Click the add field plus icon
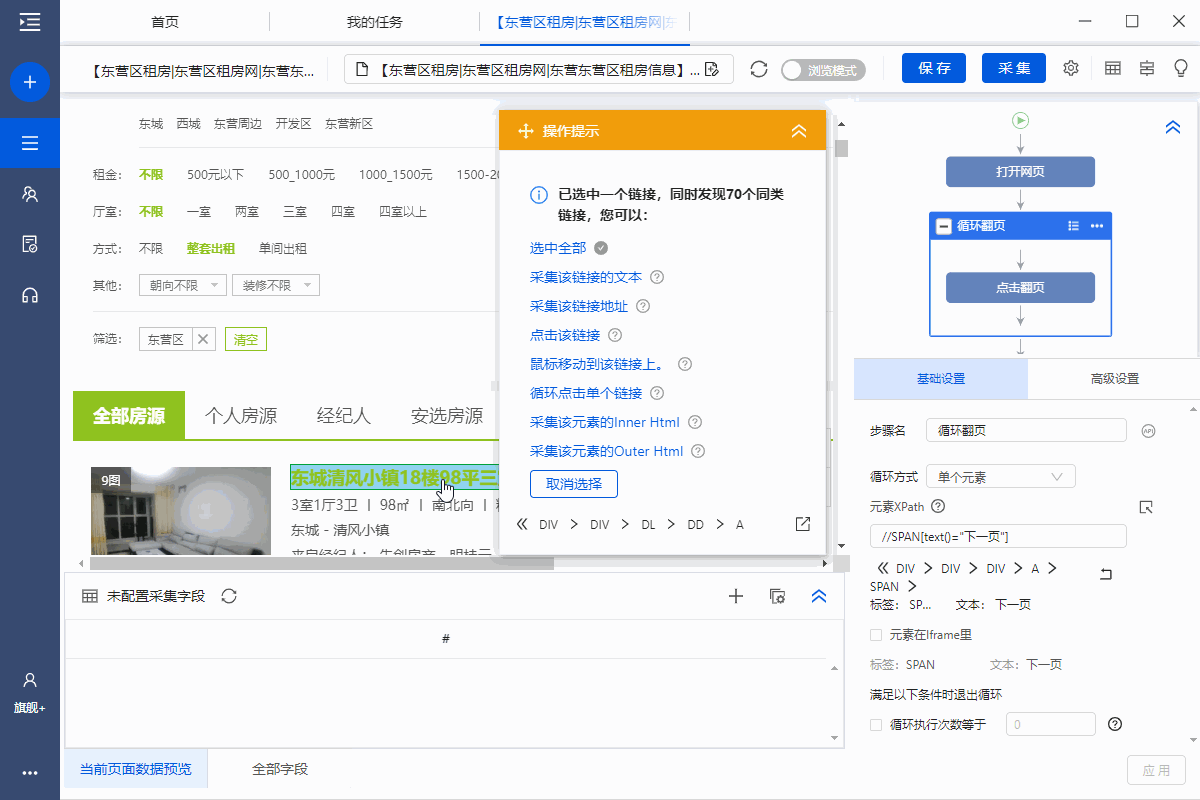Image resolution: width=1200 pixels, height=800 pixels. tap(736, 596)
